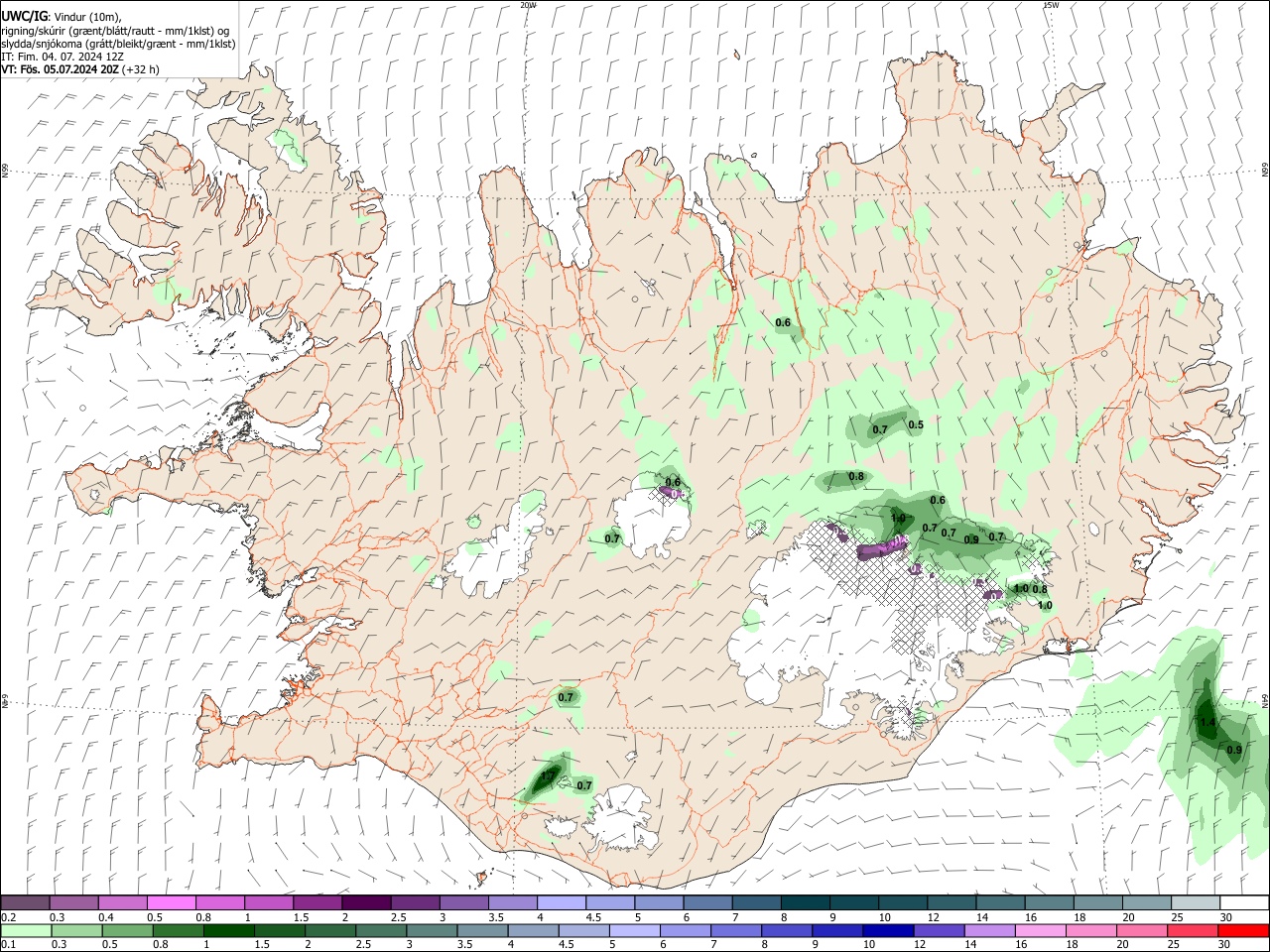Select white 30+ swatch in snow scale

pos(1243,903)
